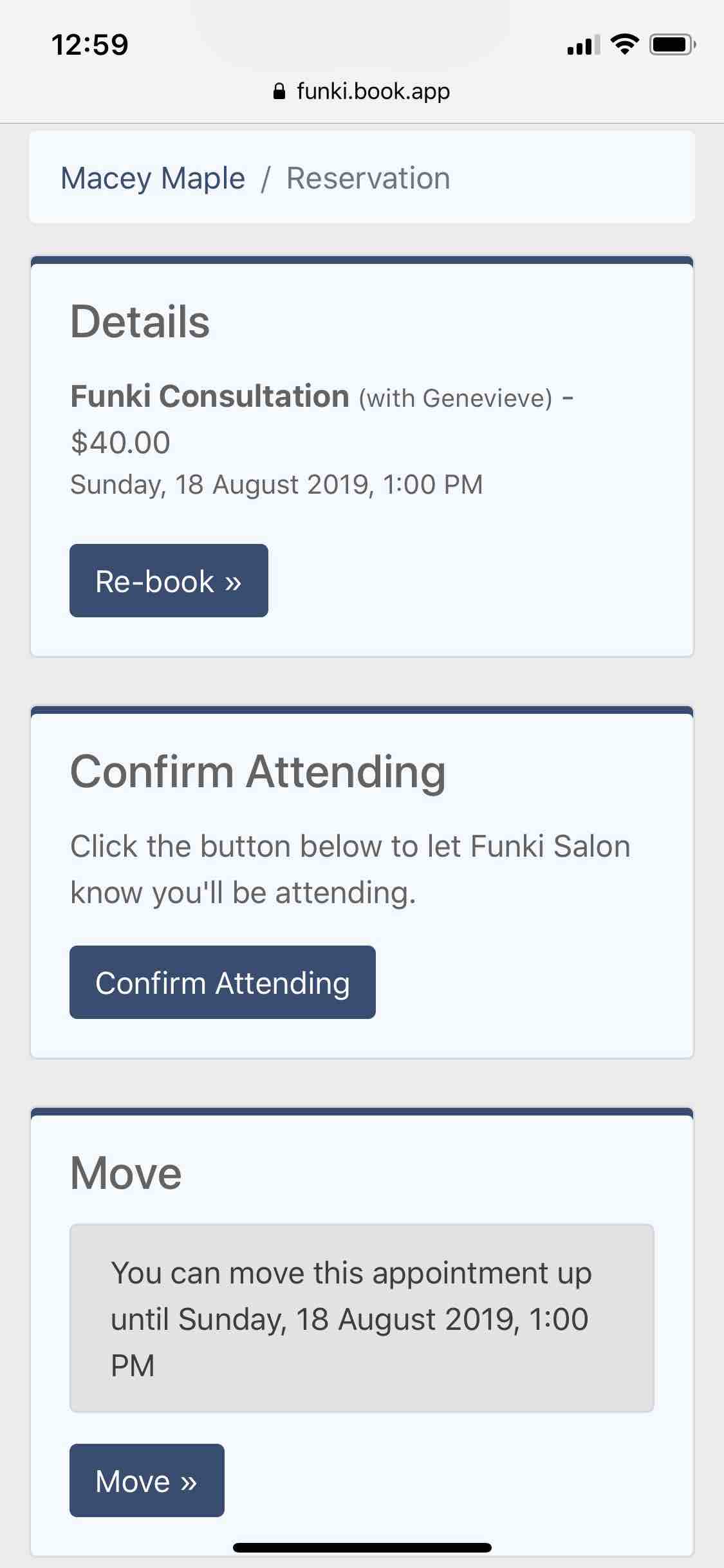Click the Confirm Attending section heading

[258, 771]
